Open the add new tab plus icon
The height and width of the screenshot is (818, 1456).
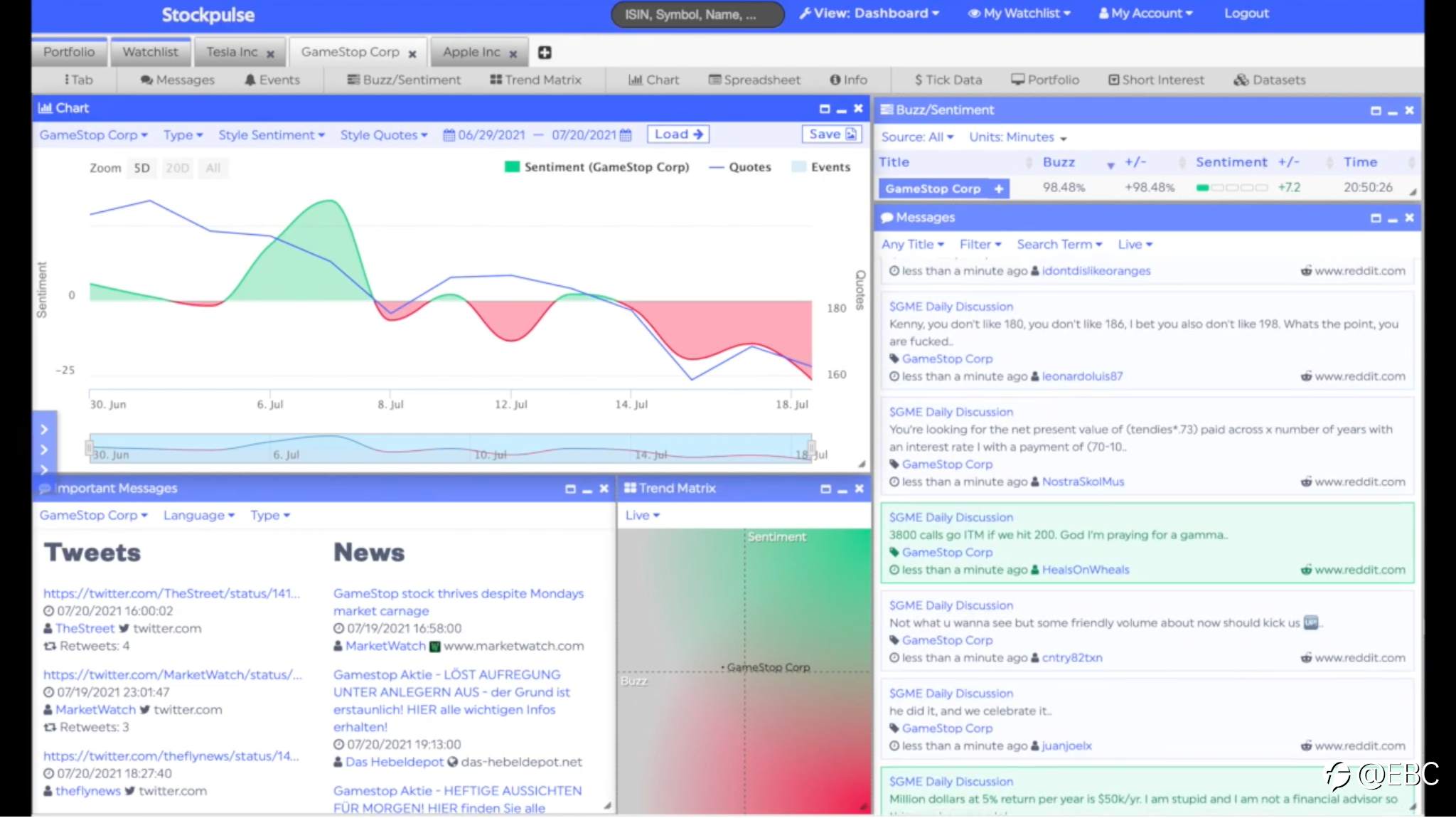545,53
